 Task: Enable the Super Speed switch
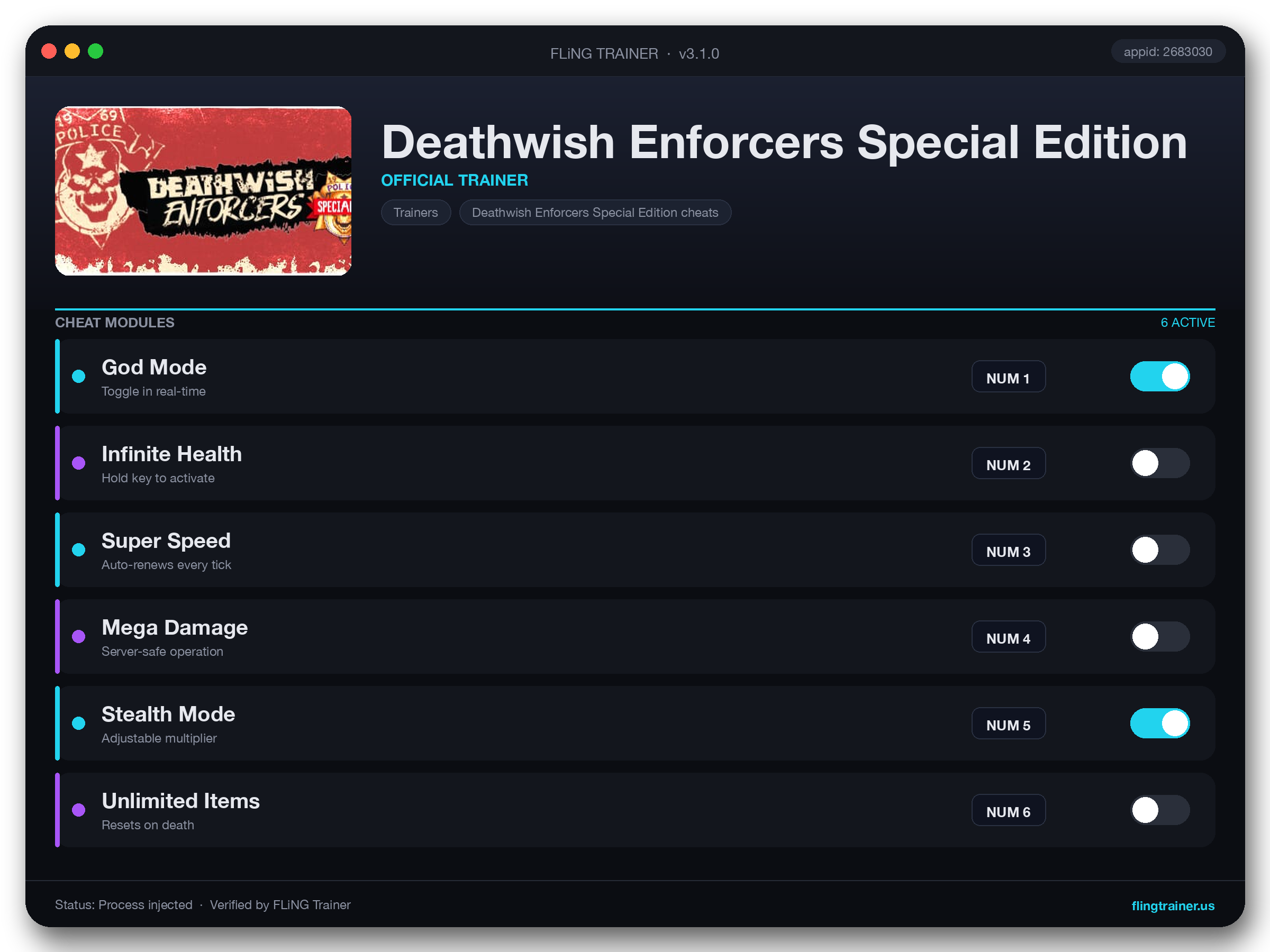tap(1160, 550)
